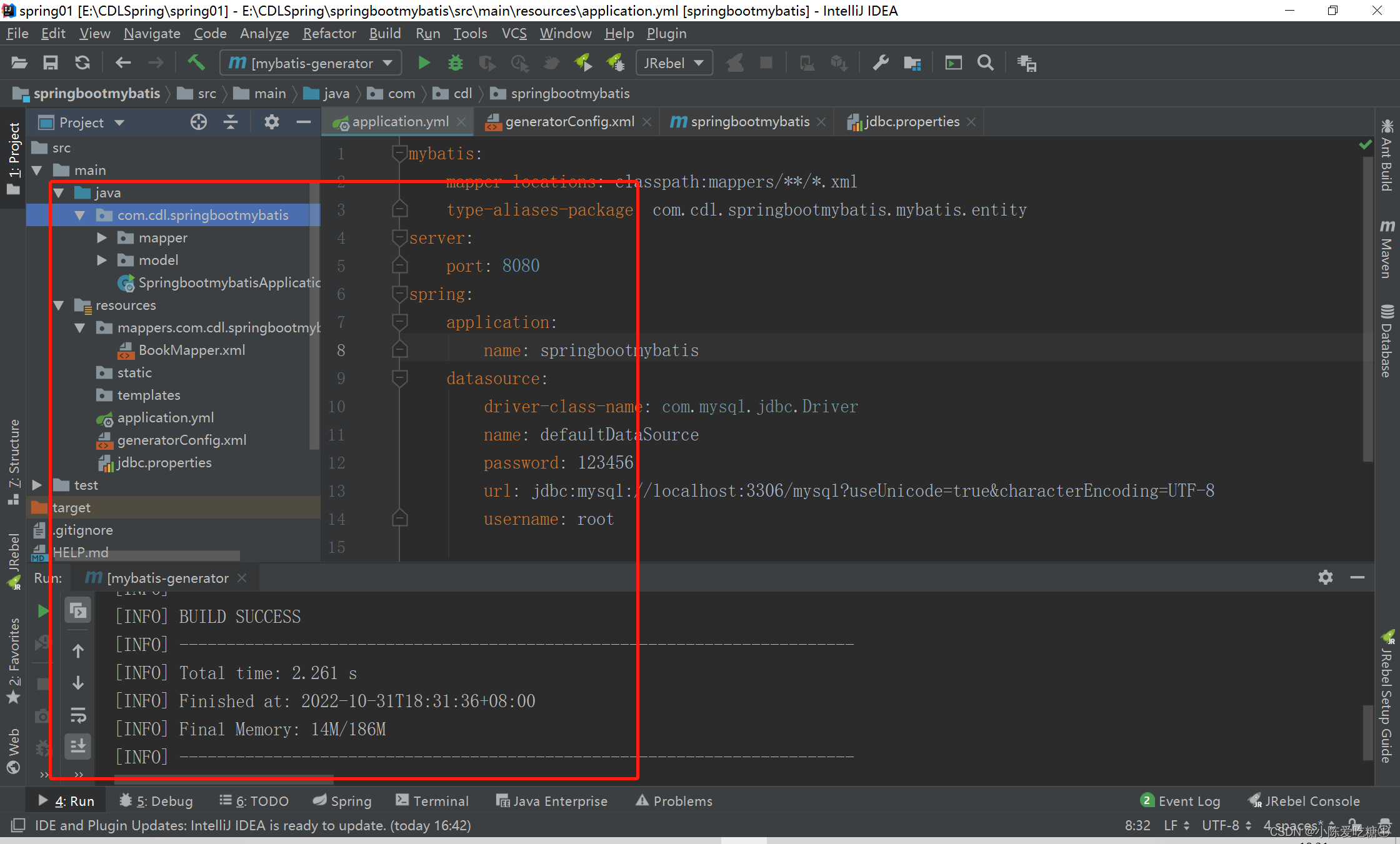Click the Build project hammer icon
This screenshot has height=844, width=1400.
point(196,62)
